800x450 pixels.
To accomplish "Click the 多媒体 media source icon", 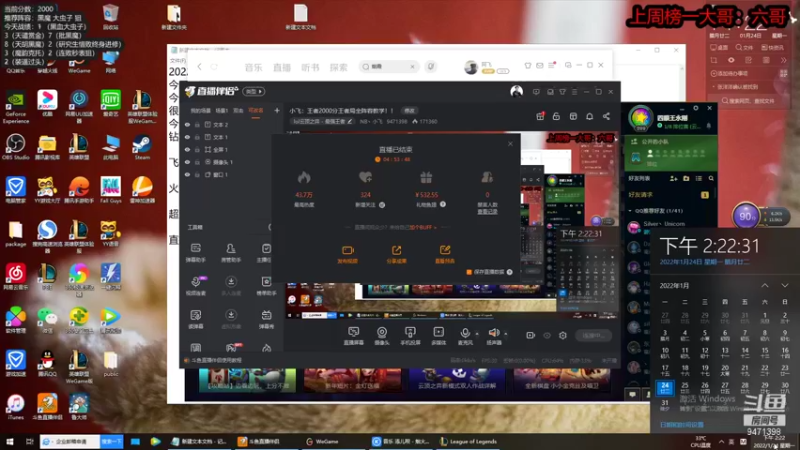I will pos(438,336).
